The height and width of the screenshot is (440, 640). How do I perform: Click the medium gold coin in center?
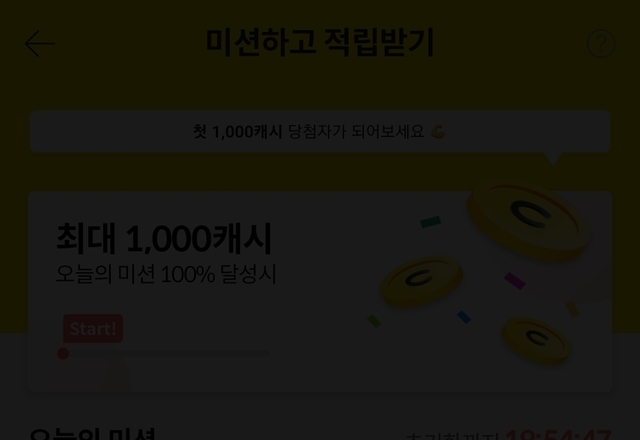[422, 282]
